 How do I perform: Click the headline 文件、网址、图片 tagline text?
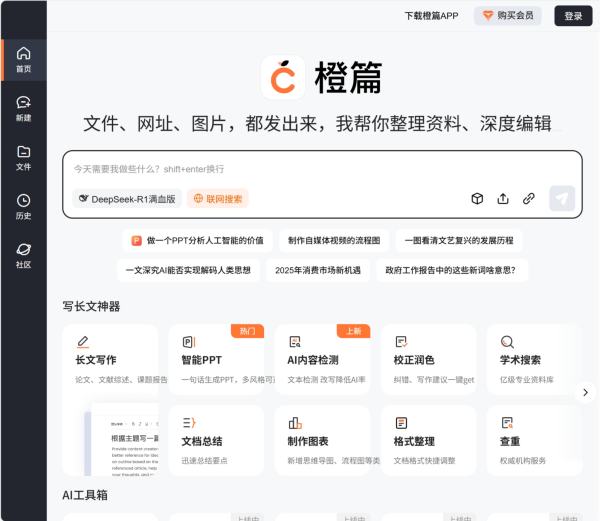point(317,124)
